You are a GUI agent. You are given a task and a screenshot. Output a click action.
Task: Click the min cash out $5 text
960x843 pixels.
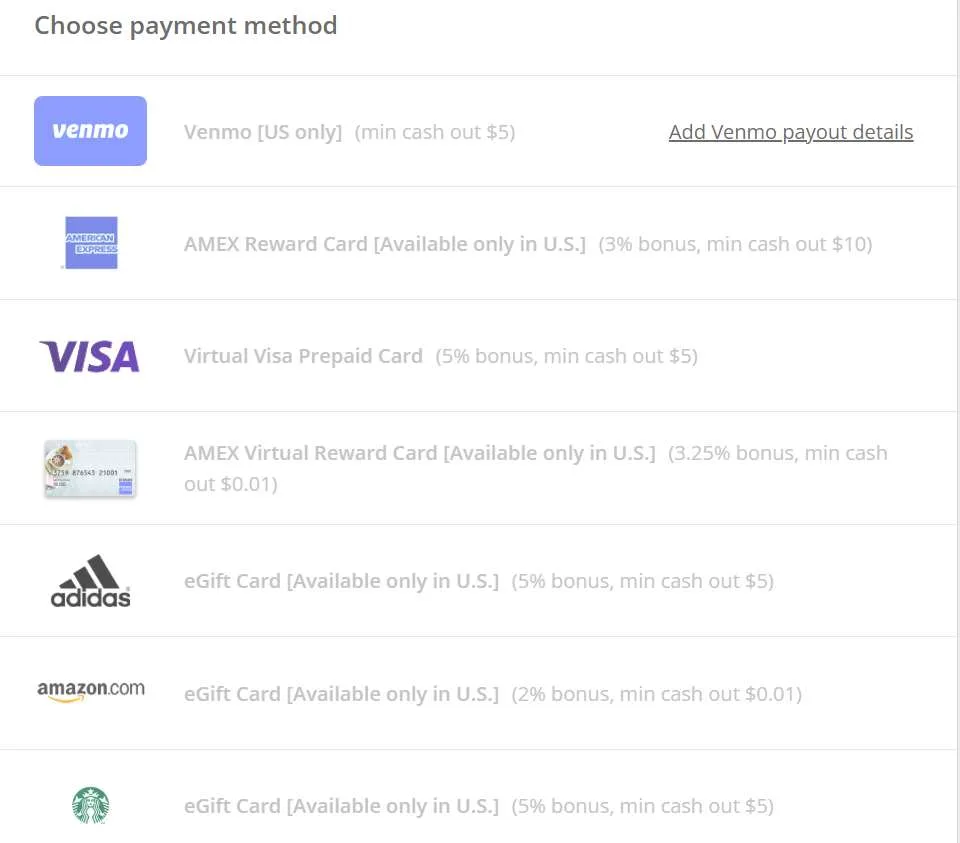point(435,131)
